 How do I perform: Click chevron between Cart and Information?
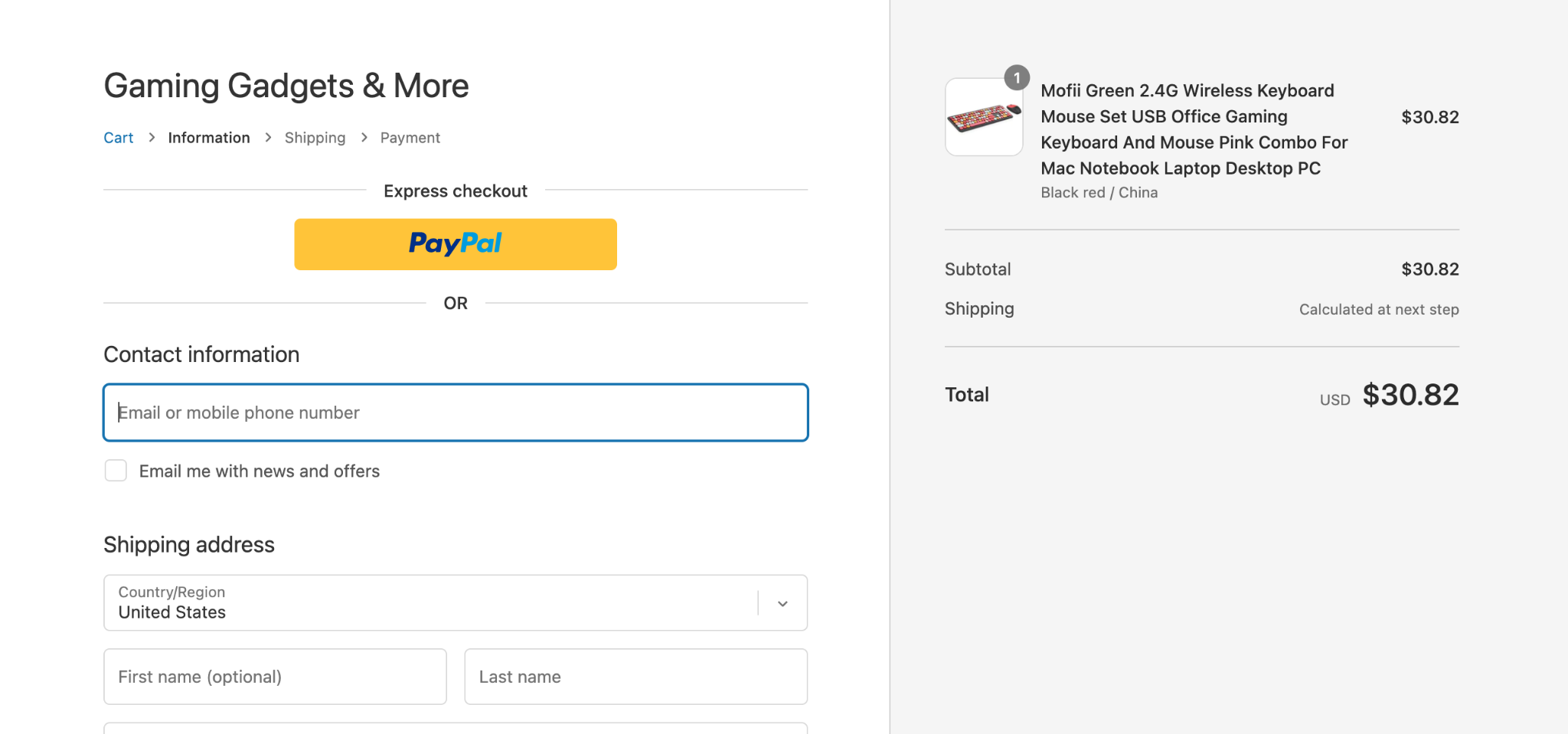pos(152,138)
